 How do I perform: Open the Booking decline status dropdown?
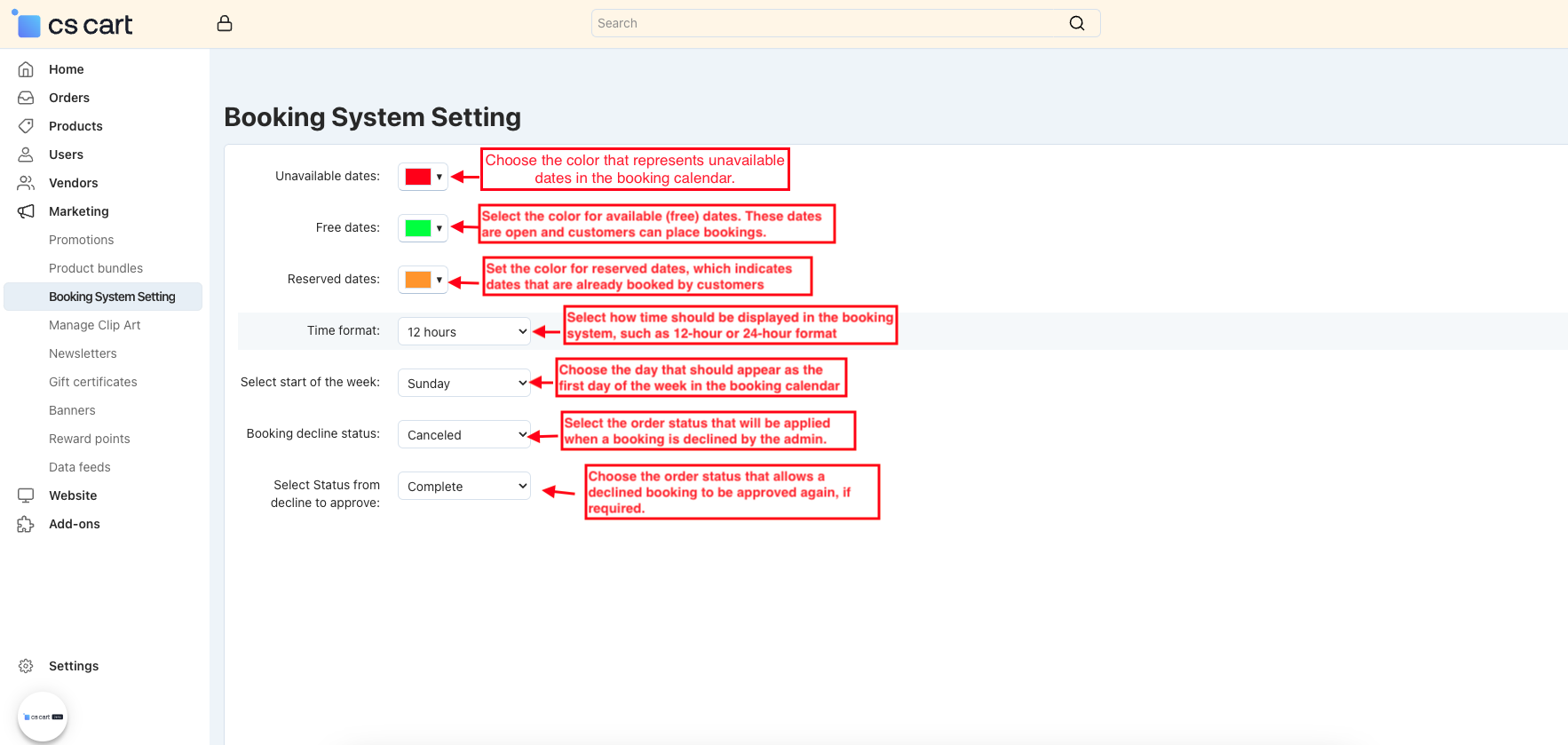(463, 434)
